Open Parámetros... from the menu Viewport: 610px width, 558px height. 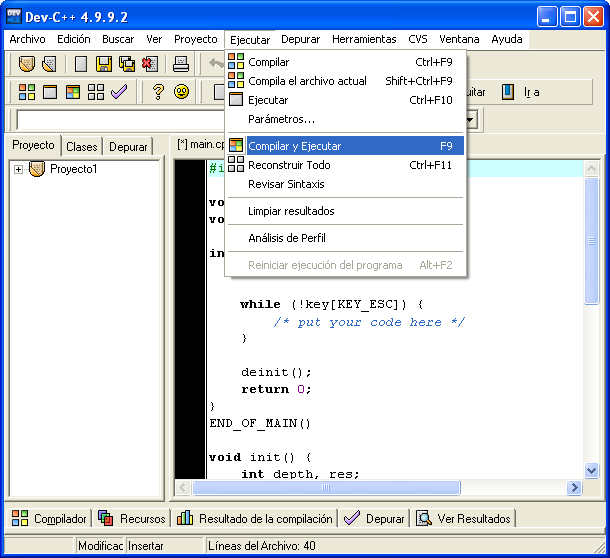345,119
